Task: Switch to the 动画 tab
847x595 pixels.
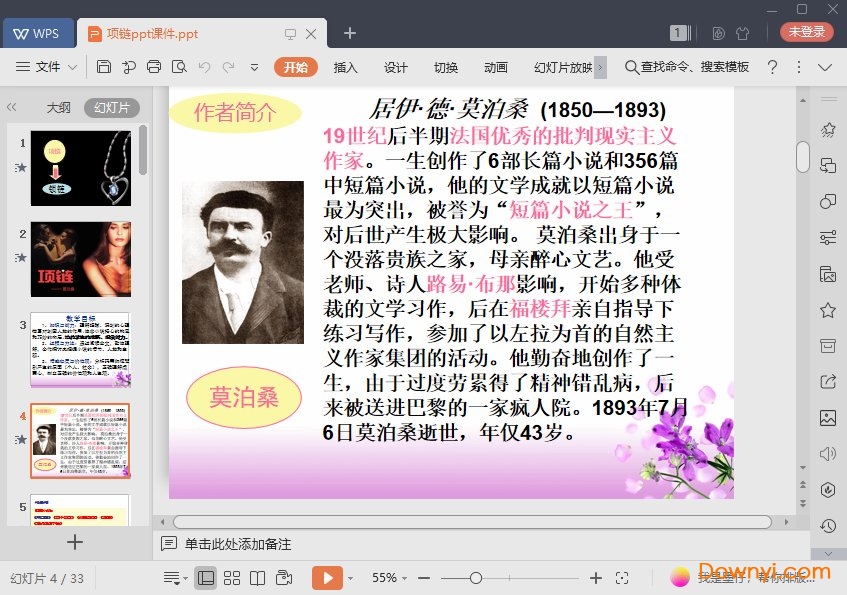Action: pos(495,67)
